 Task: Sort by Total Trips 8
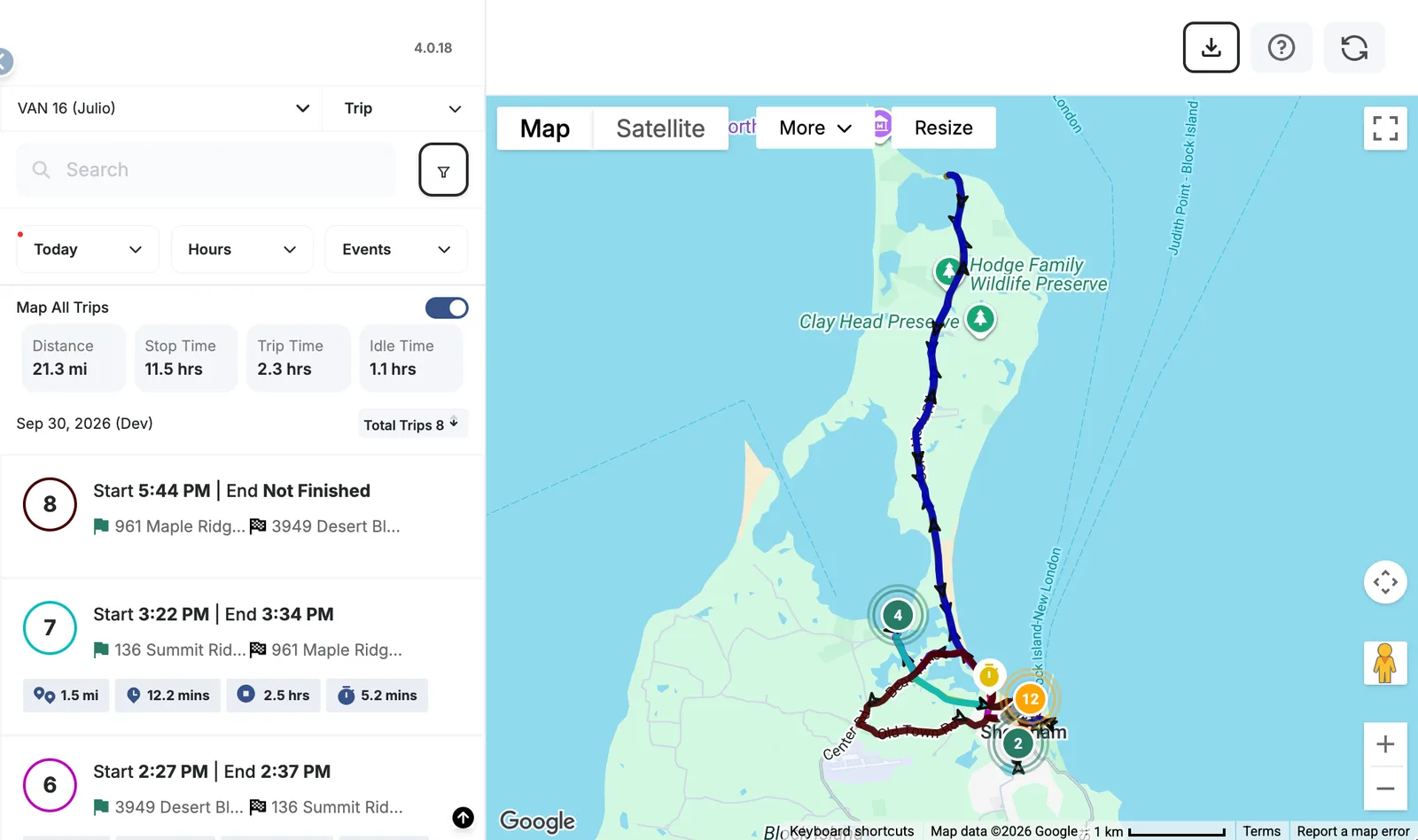[x=412, y=424]
